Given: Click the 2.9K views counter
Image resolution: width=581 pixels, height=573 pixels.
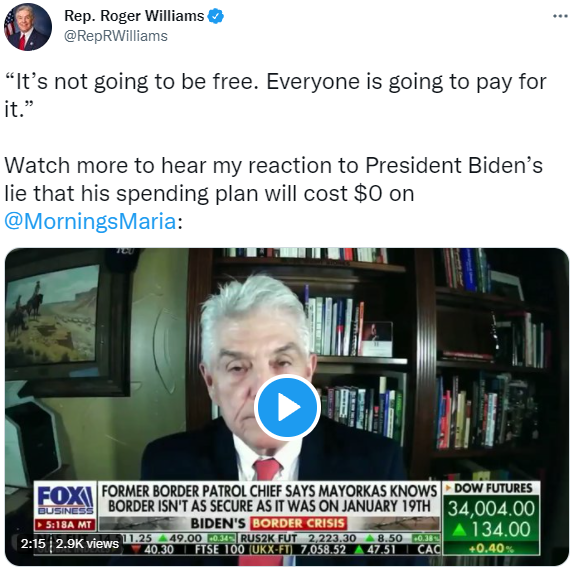Looking at the screenshot, I should click(x=87, y=544).
